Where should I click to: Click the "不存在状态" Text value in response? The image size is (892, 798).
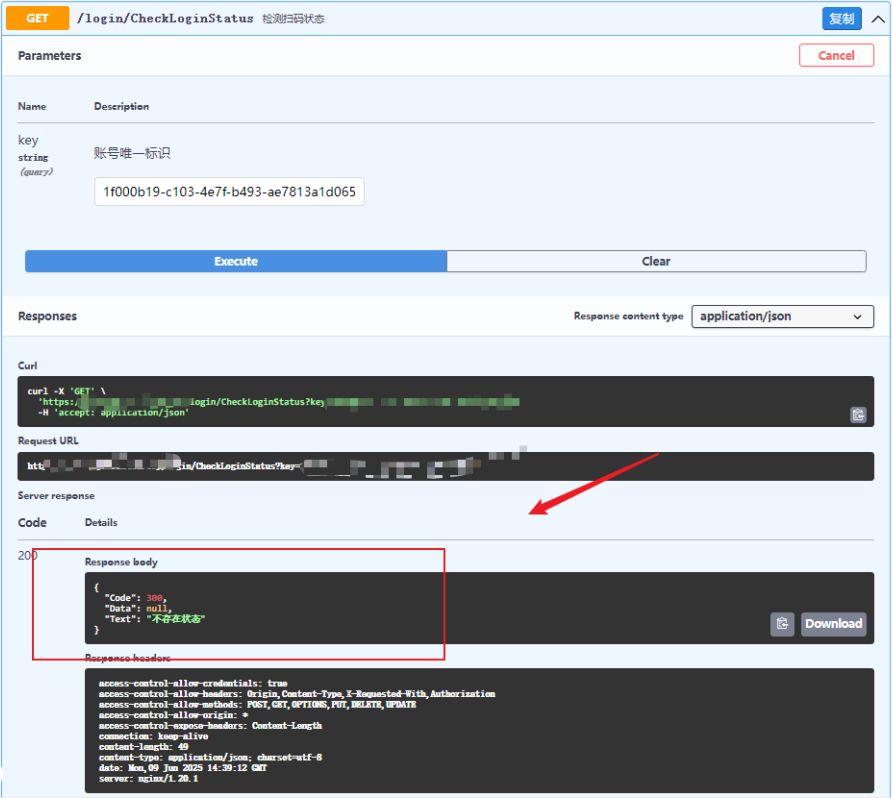pyautogui.click(x=176, y=619)
